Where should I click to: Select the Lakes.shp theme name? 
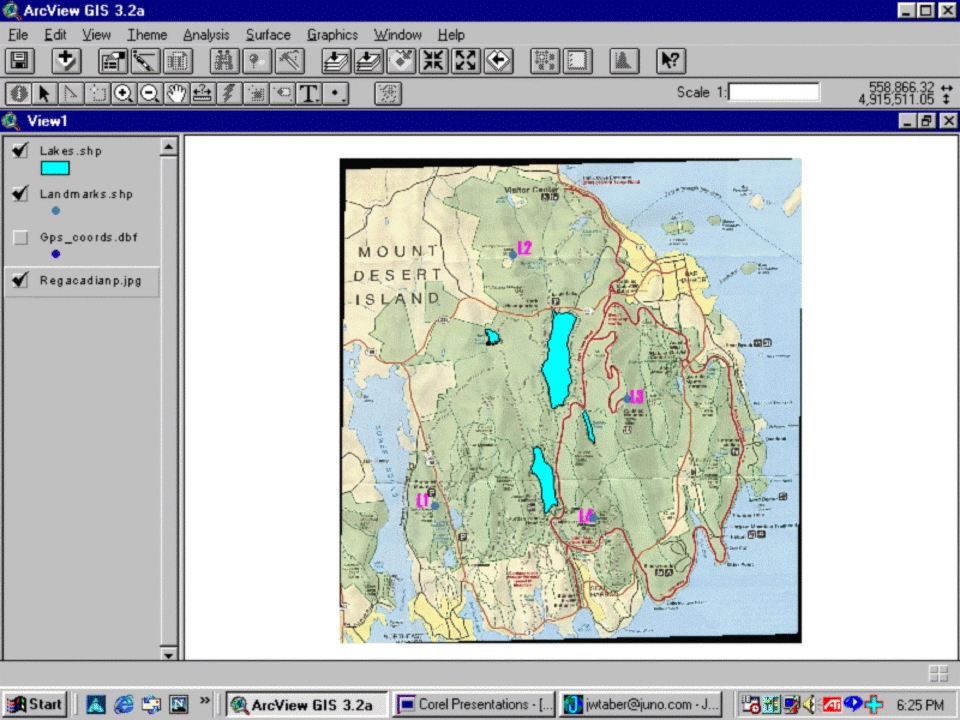(70, 151)
